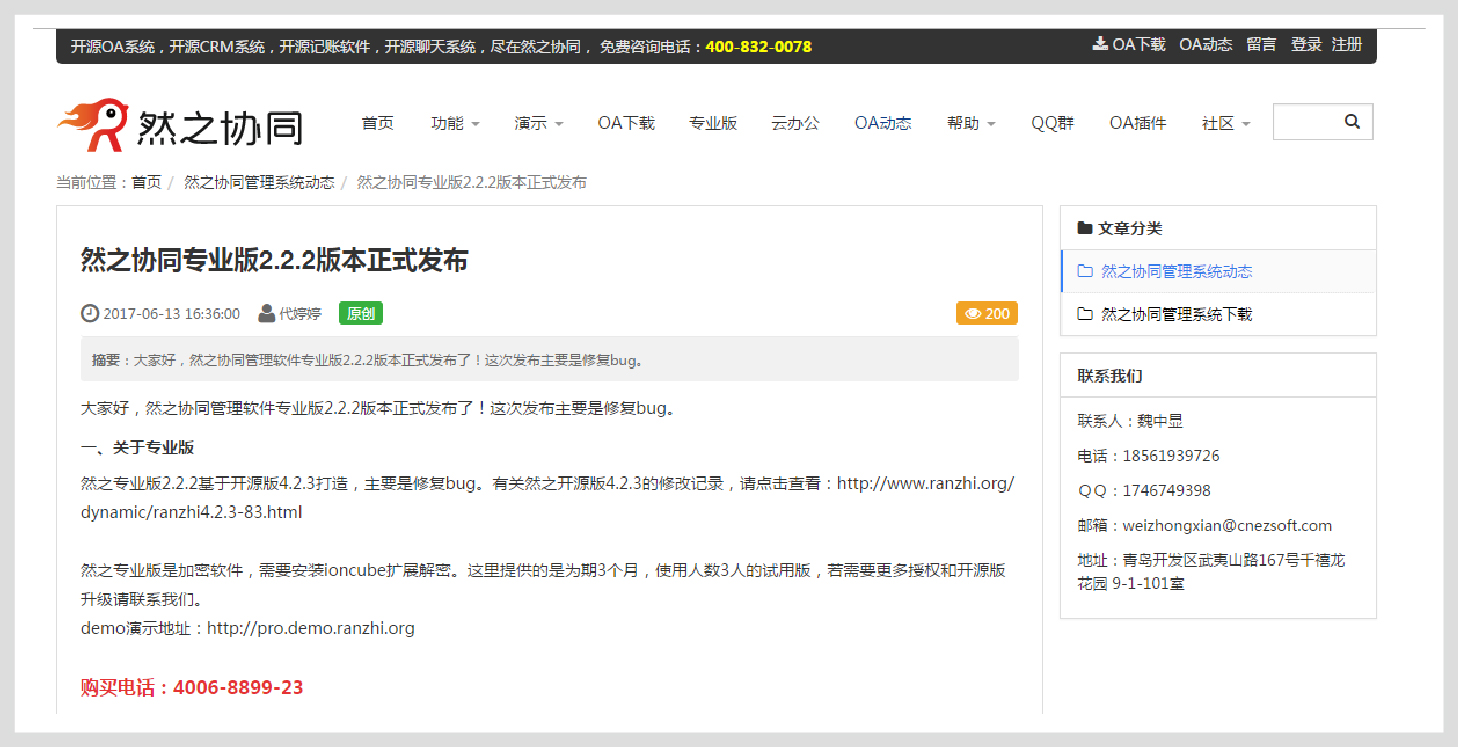Open the OA插件 nav item
Screen dimensions: 1458x747
[1138, 123]
